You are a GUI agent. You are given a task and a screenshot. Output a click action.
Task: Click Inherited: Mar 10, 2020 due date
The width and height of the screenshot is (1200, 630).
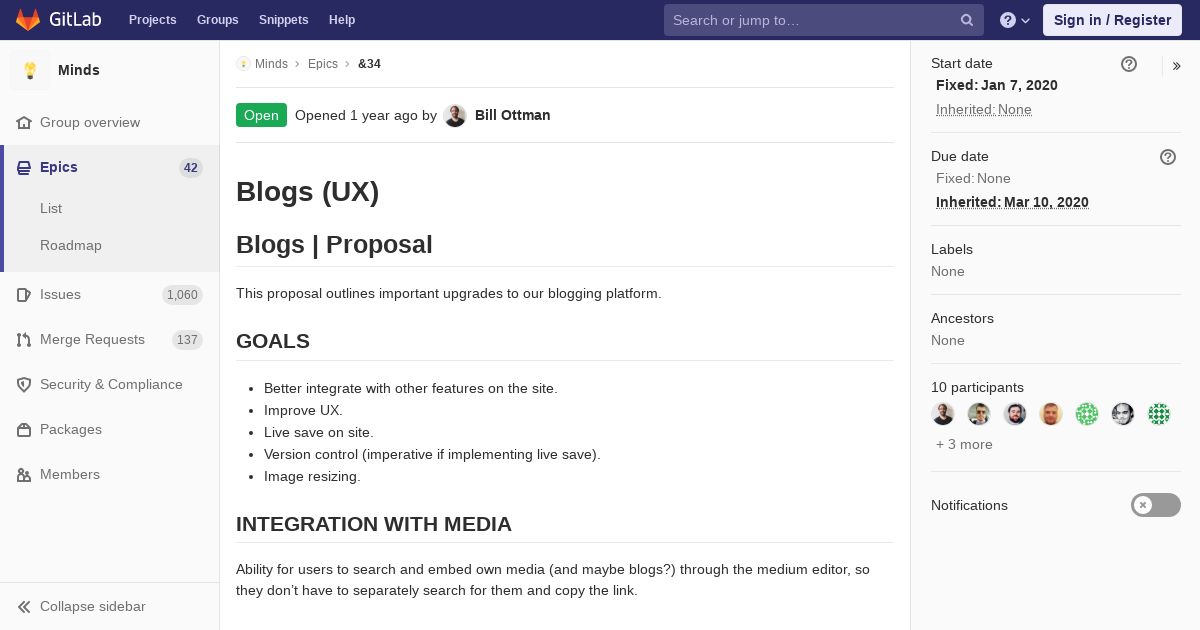point(1012,202)
